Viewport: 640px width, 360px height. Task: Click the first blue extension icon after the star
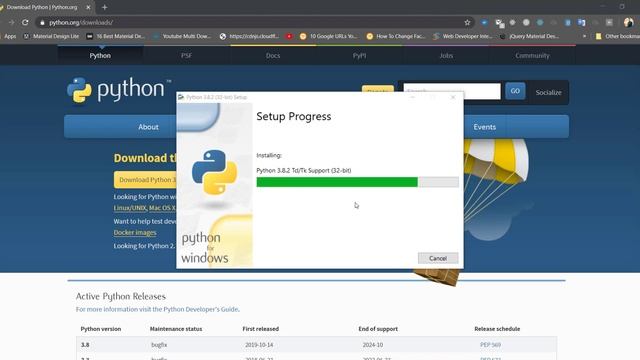point(484,22)
